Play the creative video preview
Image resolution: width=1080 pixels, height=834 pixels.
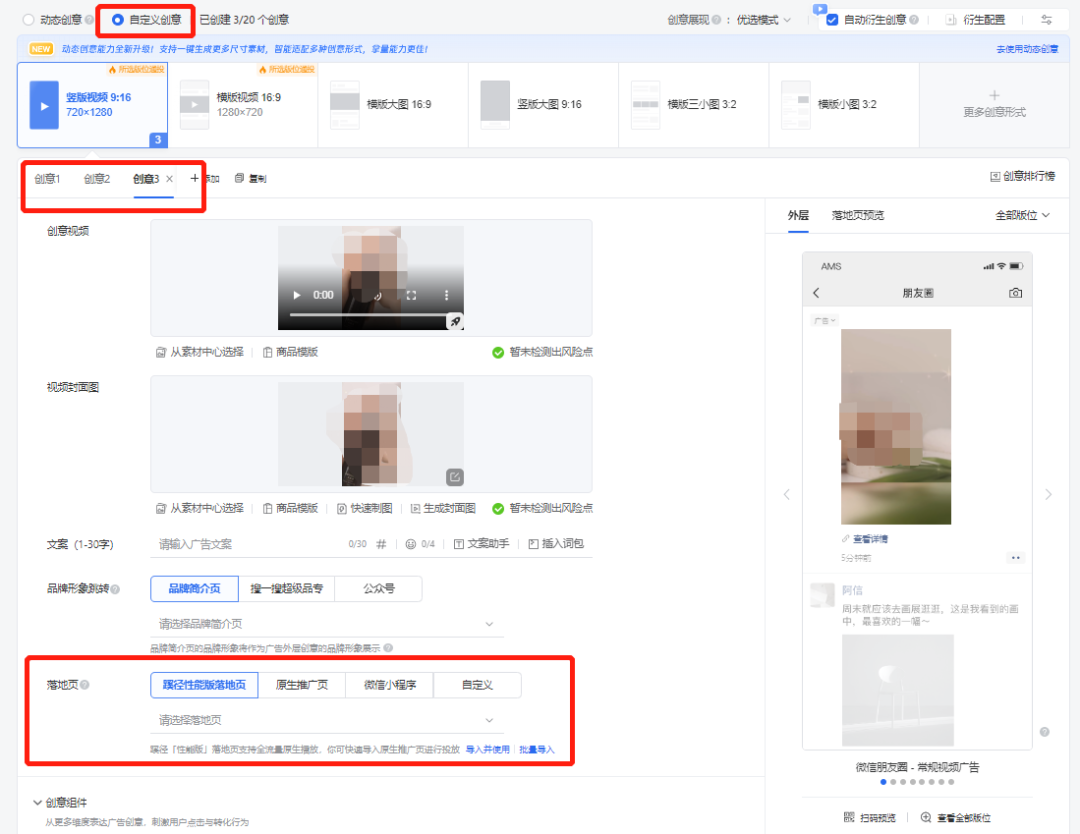296,296
